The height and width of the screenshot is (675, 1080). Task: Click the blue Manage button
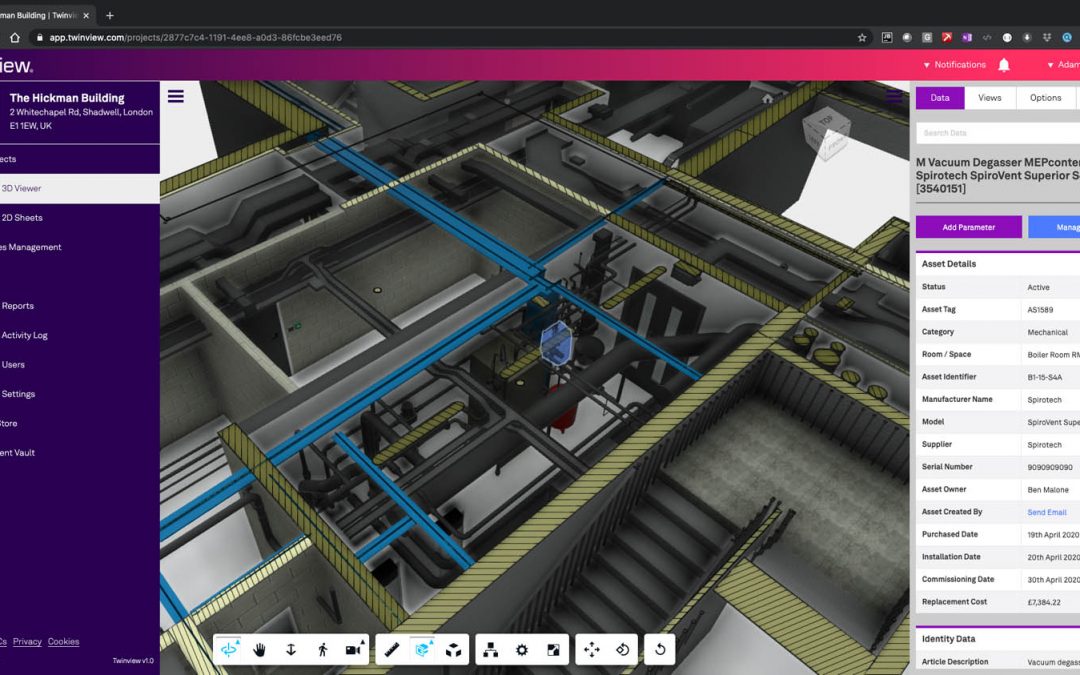(1054, 227)
